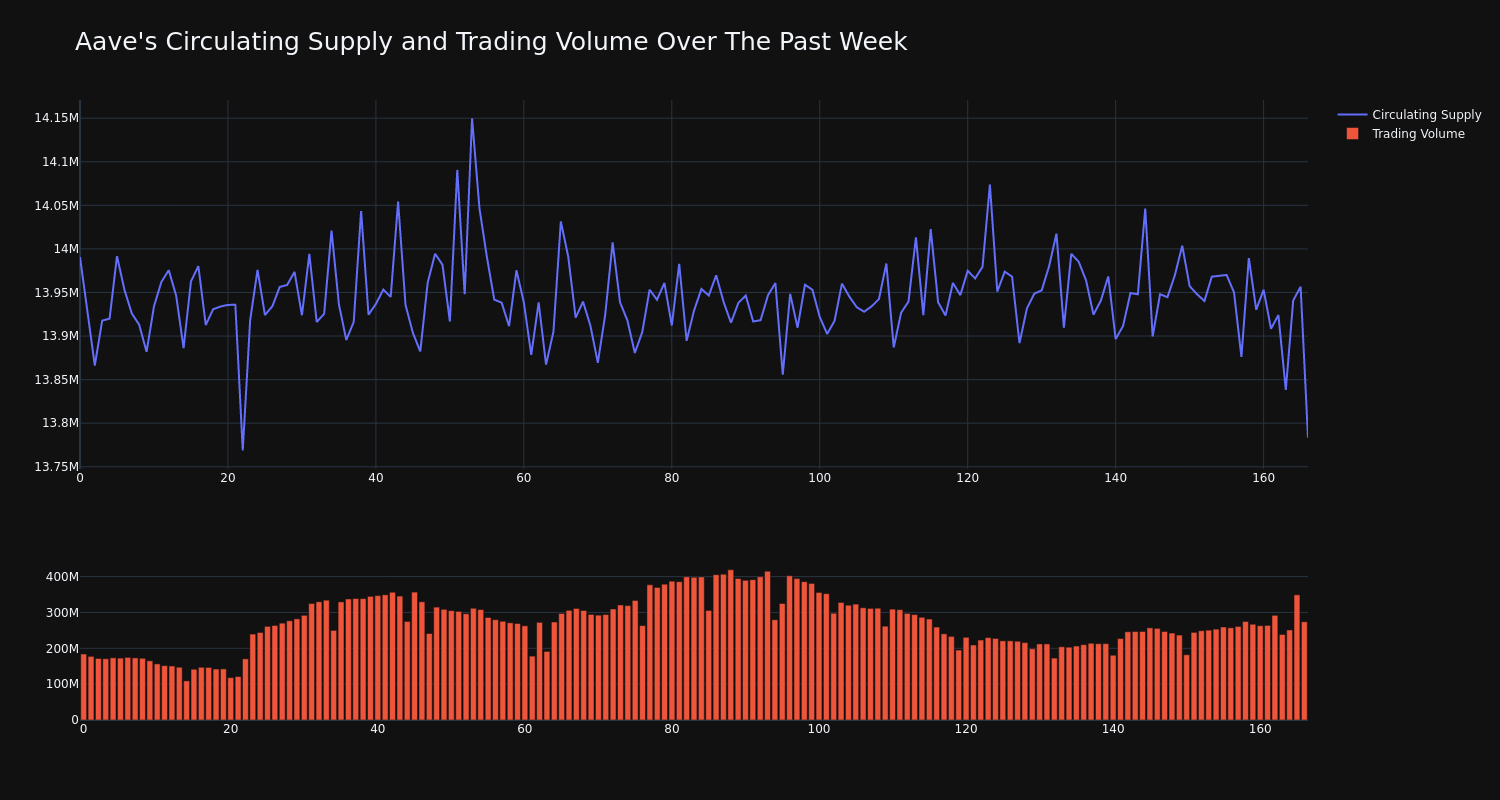Click the chart title about Aave's supply
The width and height of the screenshot is (1500, 800).
pyautogui.click(x=491, y=42)
